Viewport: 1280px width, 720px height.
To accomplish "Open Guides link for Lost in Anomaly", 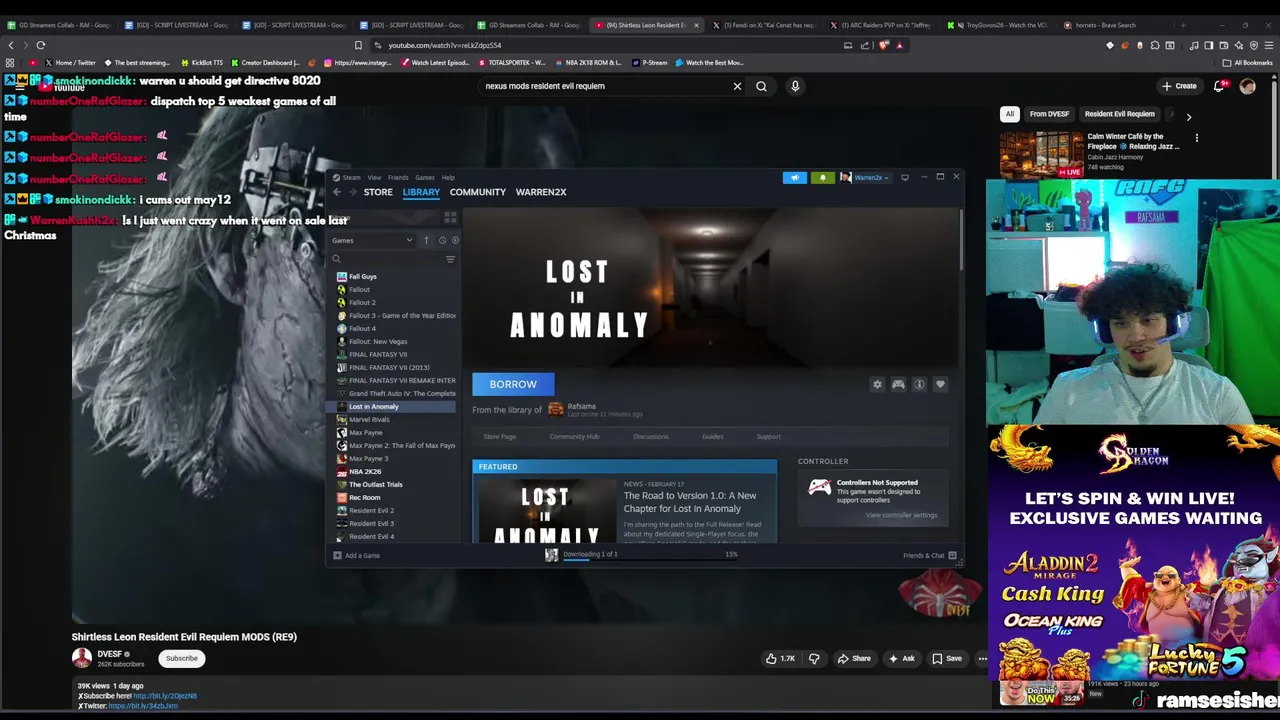I will (x=712, y=437).
